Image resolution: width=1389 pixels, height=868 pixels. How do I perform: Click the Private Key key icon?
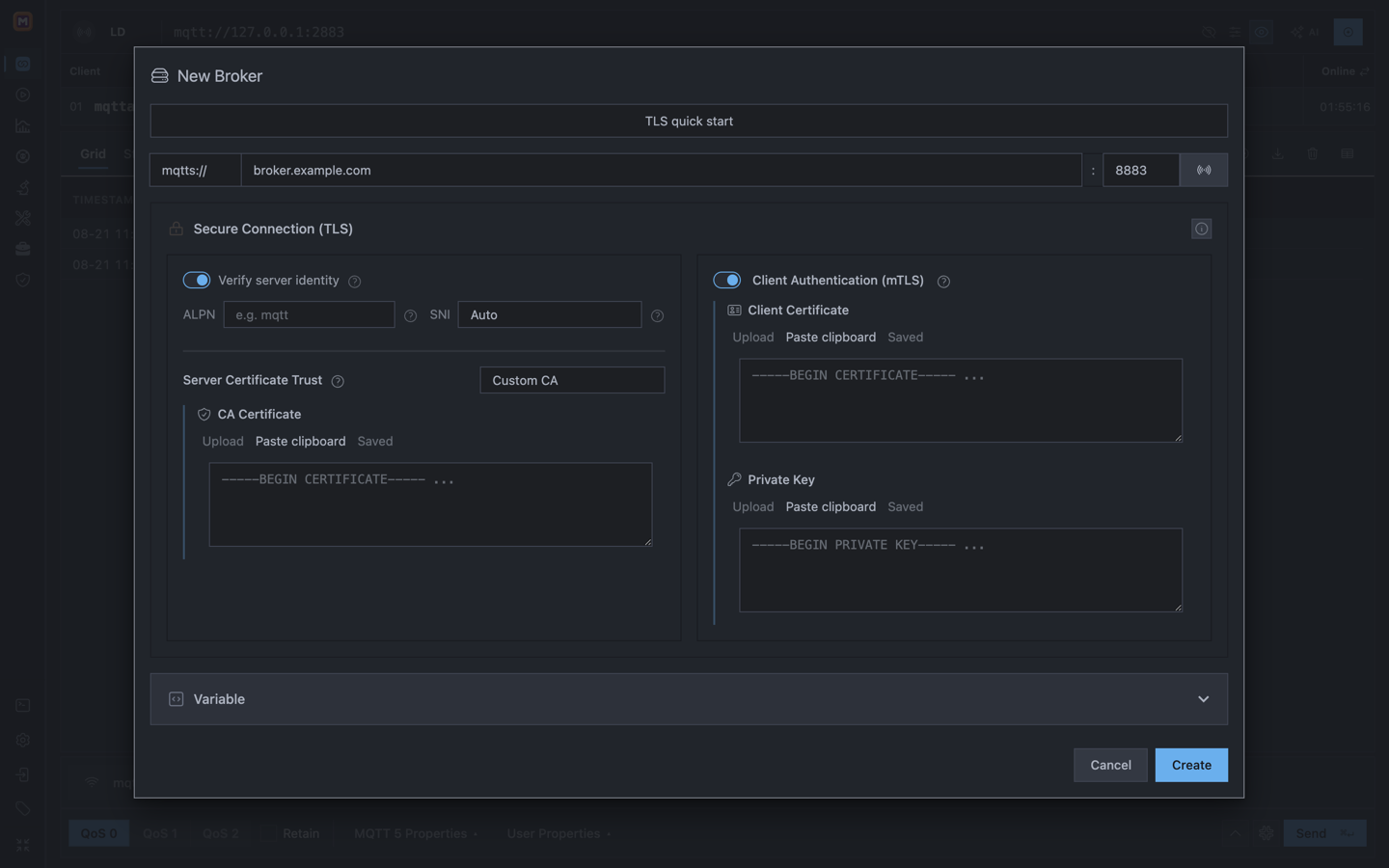[734, 479]
